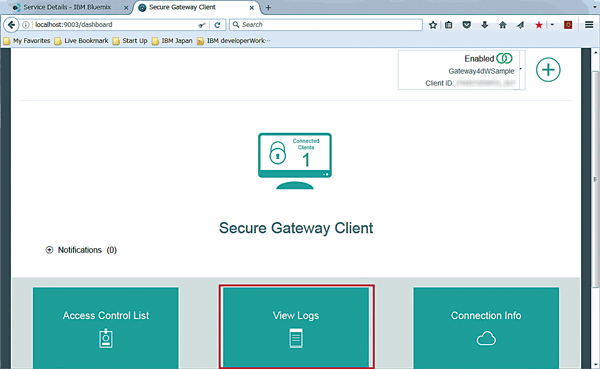Bookmark this page with star icon
Screen dimensions: 600x369
click(x=433, y=25)
